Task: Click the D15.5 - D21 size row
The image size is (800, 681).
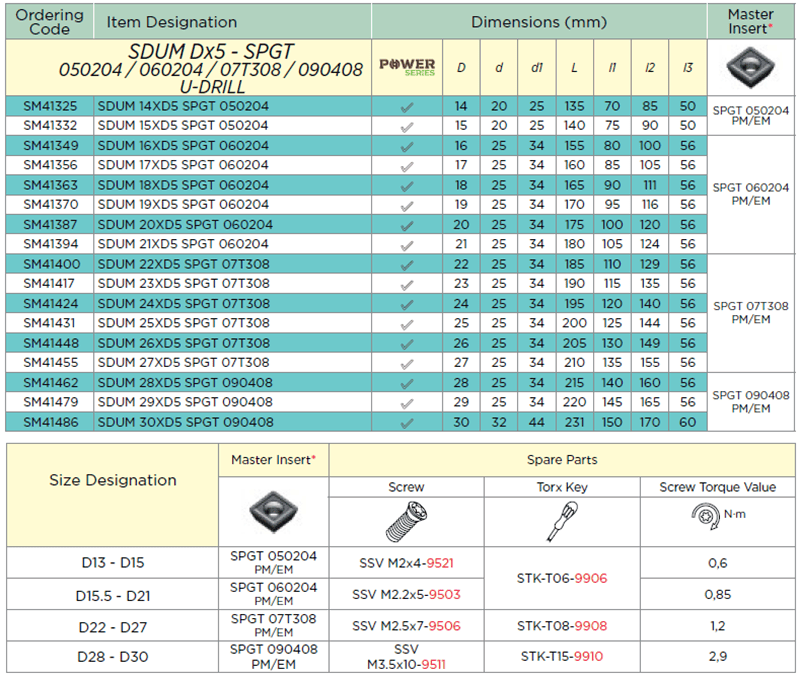Action: point(113,596)
